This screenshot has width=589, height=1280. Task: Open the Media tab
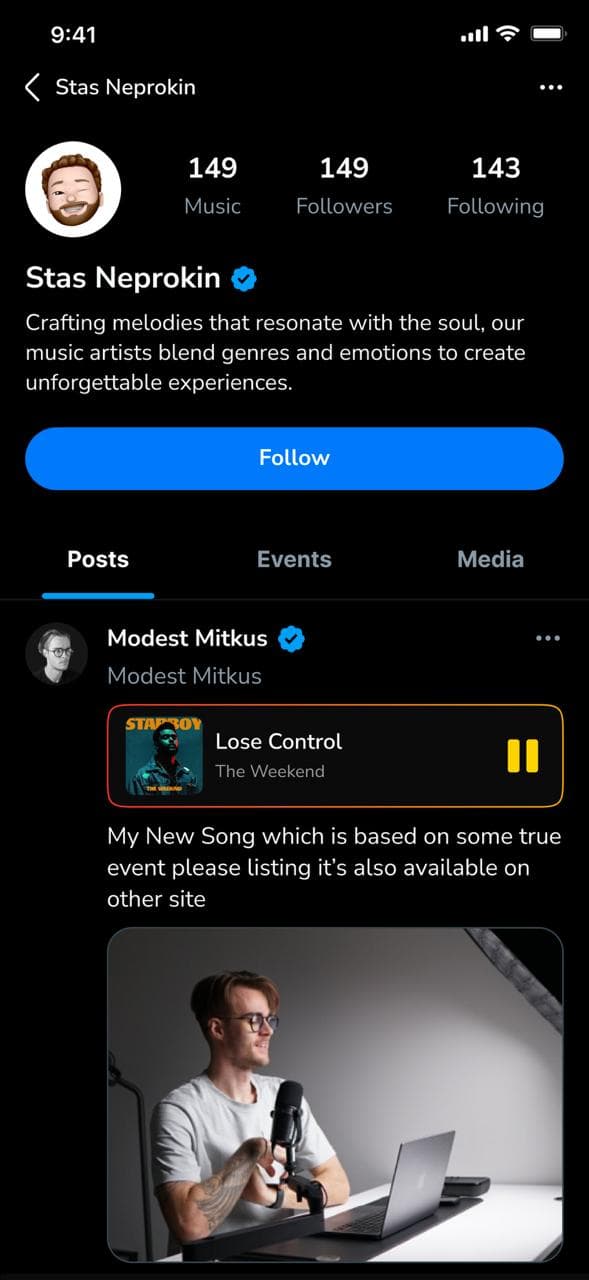click(490, 559)
